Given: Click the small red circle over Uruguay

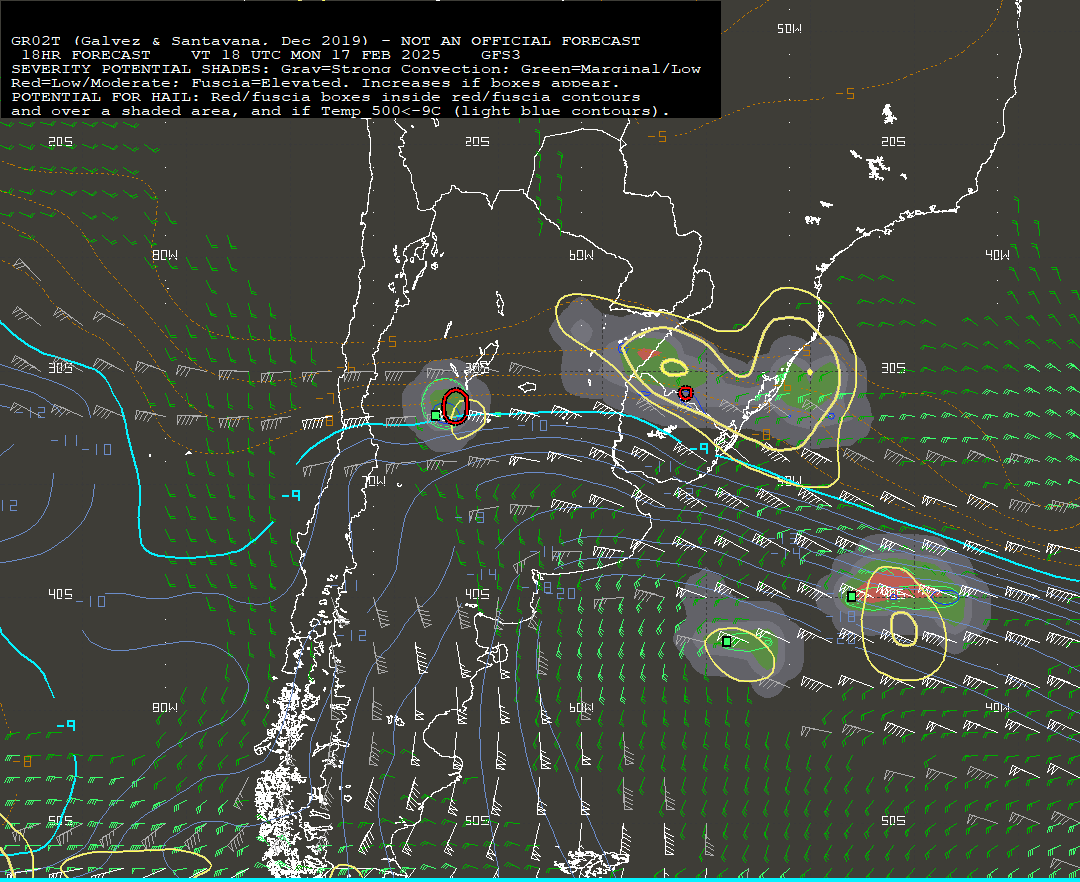Looking at the screenshot, I should [x=685, y=393].
